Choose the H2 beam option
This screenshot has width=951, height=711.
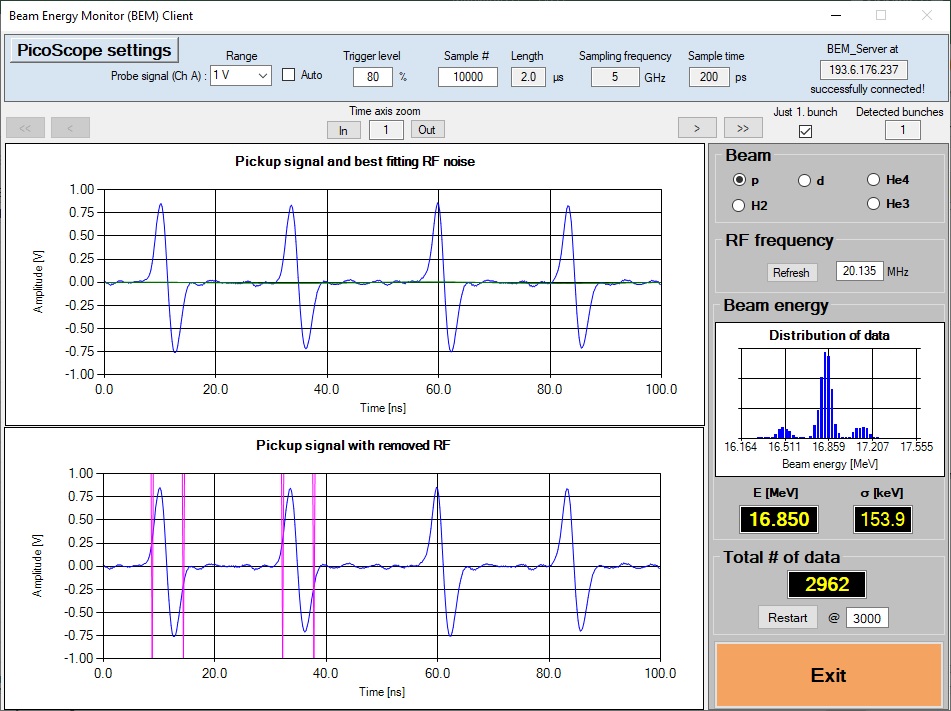pos(740,205)
